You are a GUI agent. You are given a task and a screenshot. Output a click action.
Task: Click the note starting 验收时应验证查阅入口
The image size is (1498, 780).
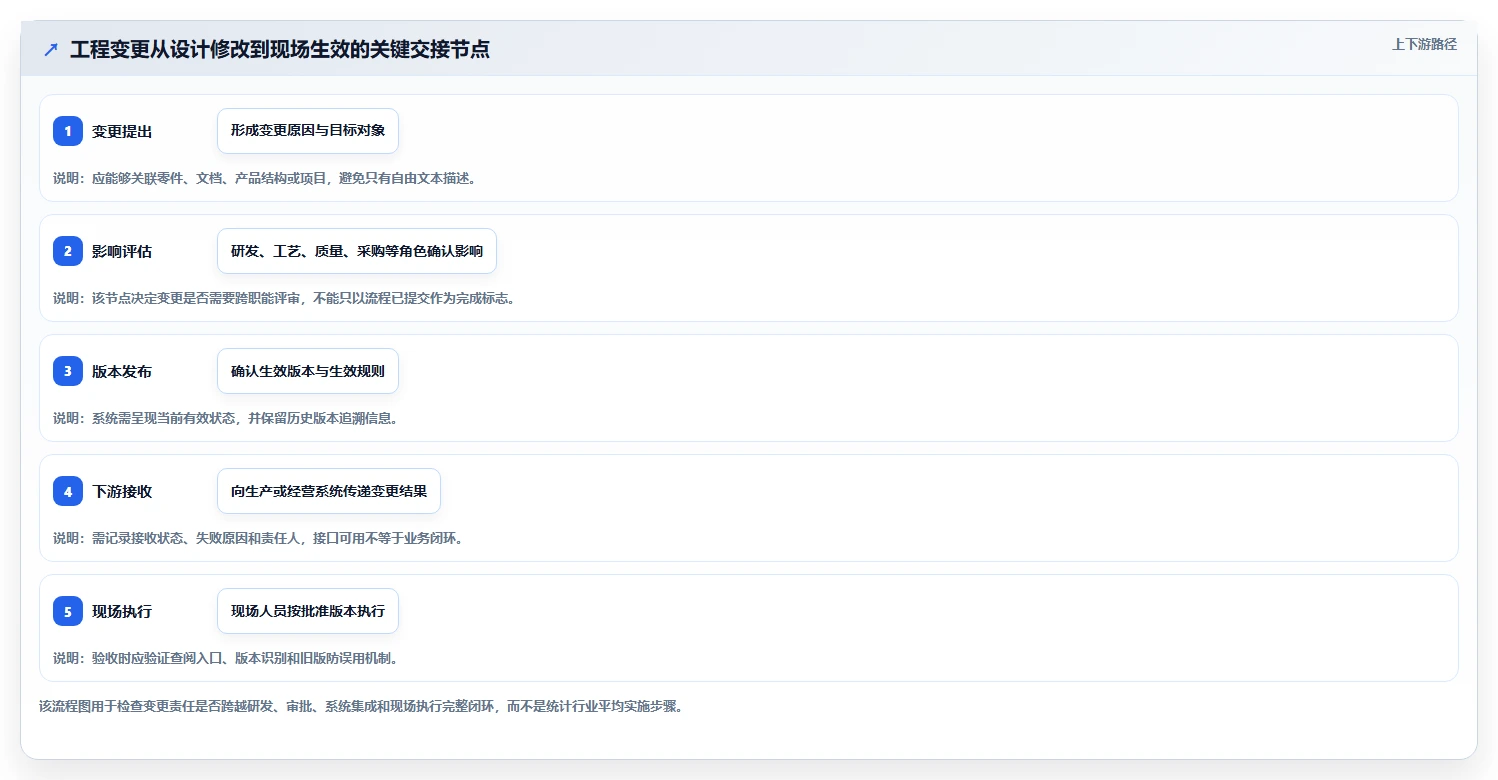tap(227, 658)
